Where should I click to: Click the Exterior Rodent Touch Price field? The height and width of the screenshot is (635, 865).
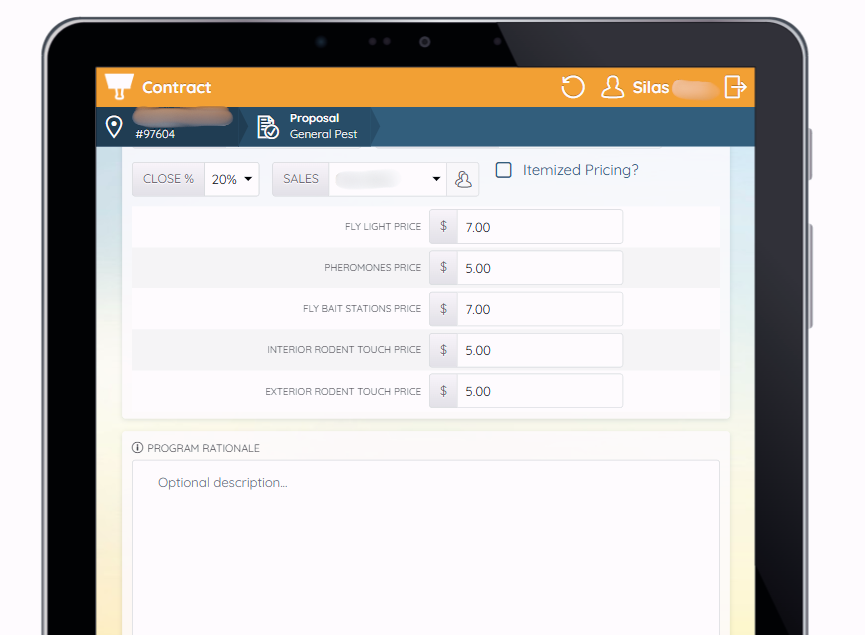(540, 391)
